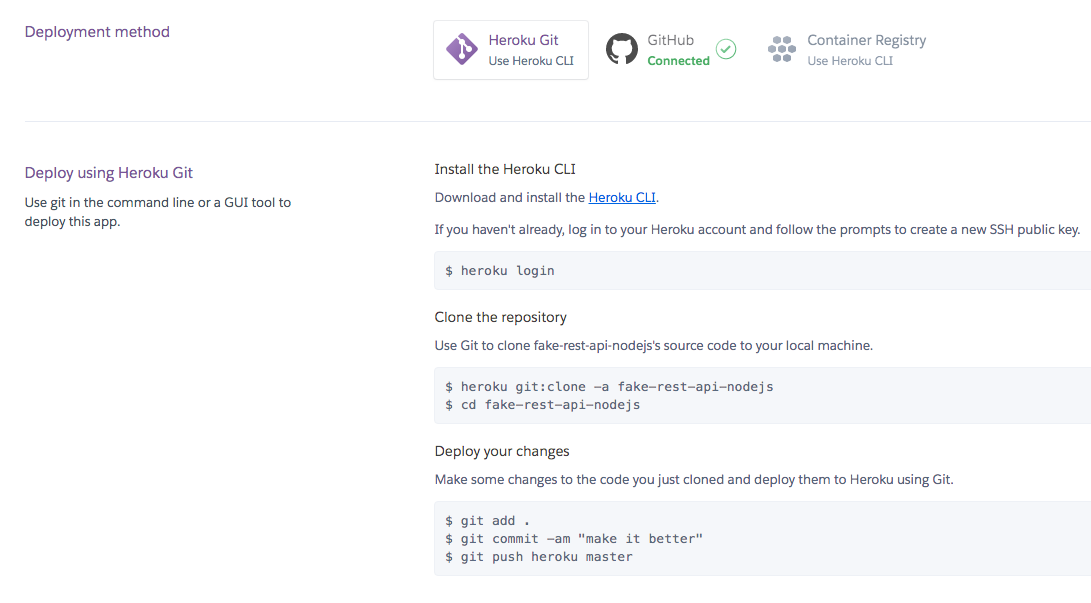
Task: Click the 'git commit -am "make it better"' line
Action: [582, 539]
